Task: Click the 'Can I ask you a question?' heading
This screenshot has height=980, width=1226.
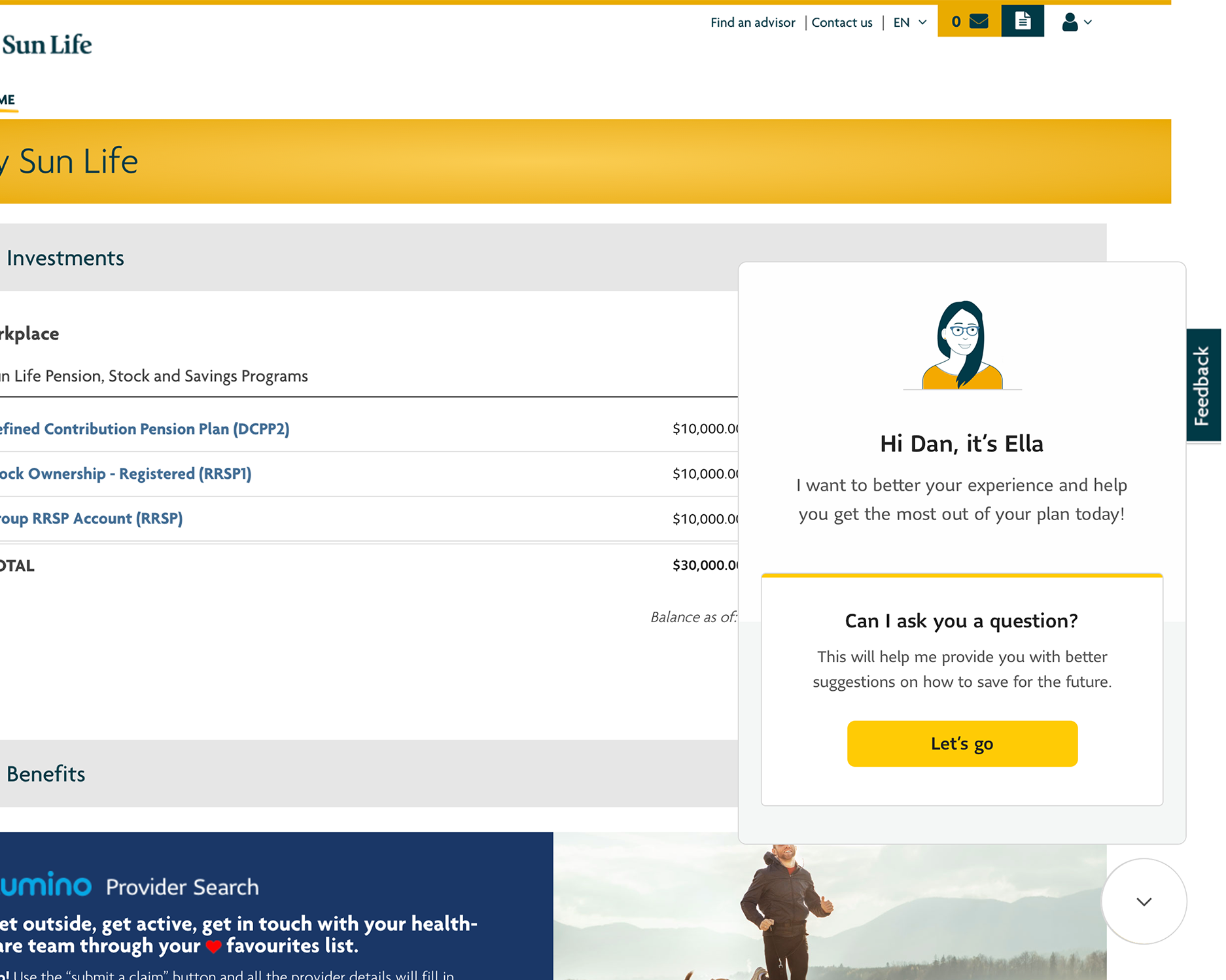Action: (962, 621)
